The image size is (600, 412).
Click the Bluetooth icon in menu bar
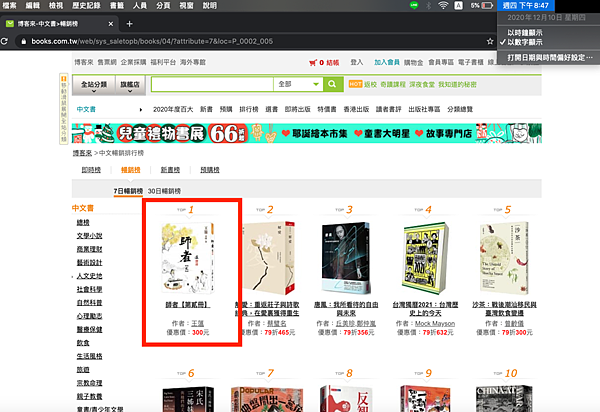tap(429, 5)
